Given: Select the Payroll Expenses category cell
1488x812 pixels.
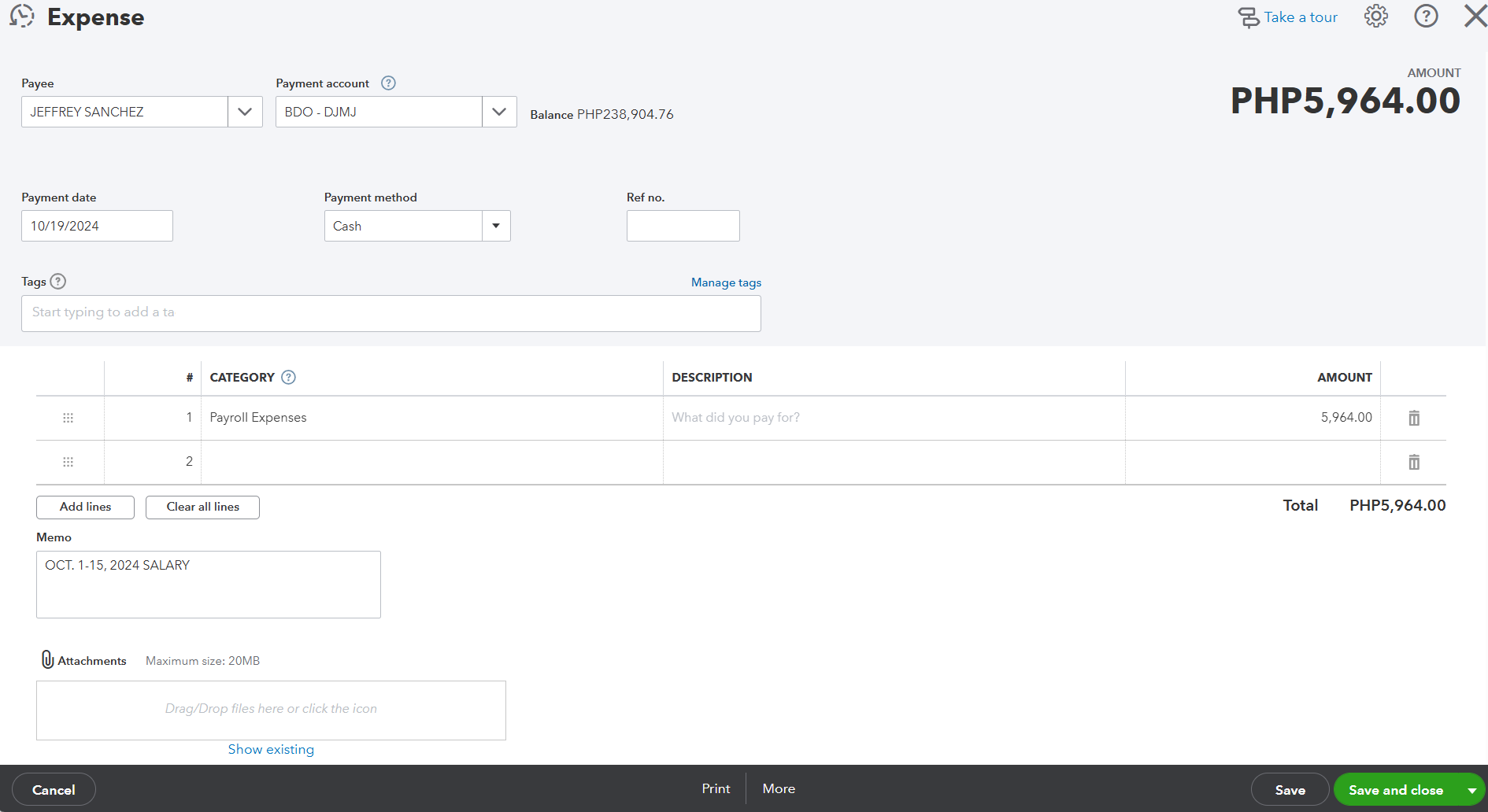Looking at the screenshot, I should [432, 418].
